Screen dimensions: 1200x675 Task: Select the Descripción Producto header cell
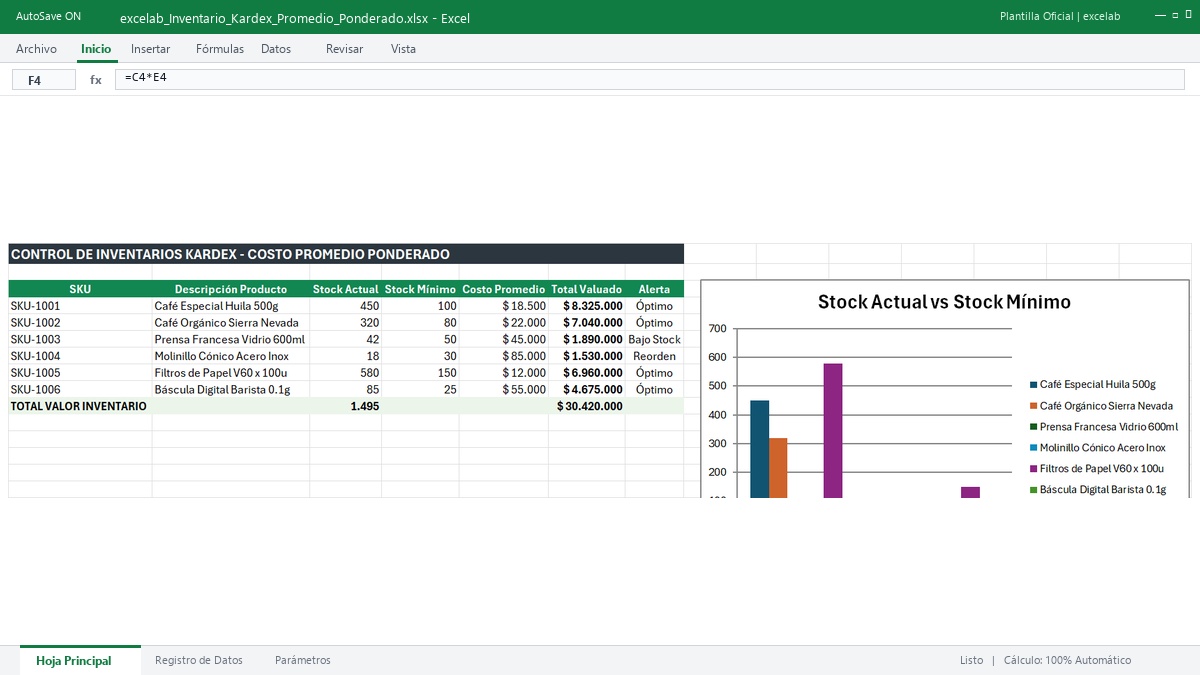tap(231, 289)
